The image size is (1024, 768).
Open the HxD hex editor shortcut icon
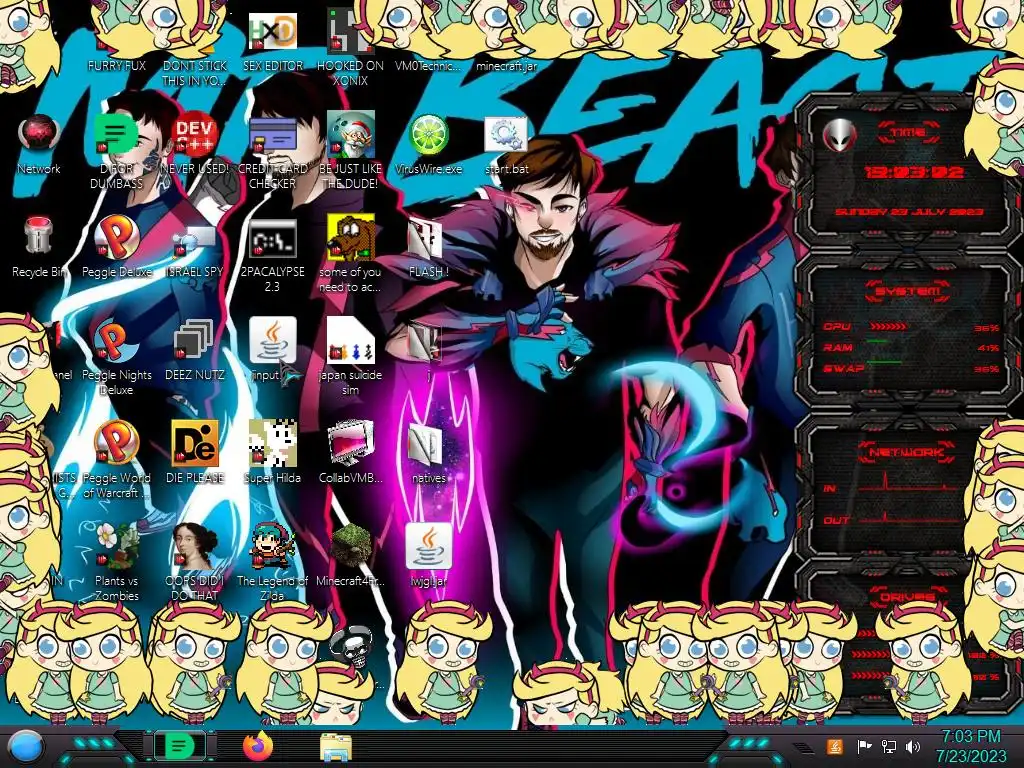click(272, 31)
